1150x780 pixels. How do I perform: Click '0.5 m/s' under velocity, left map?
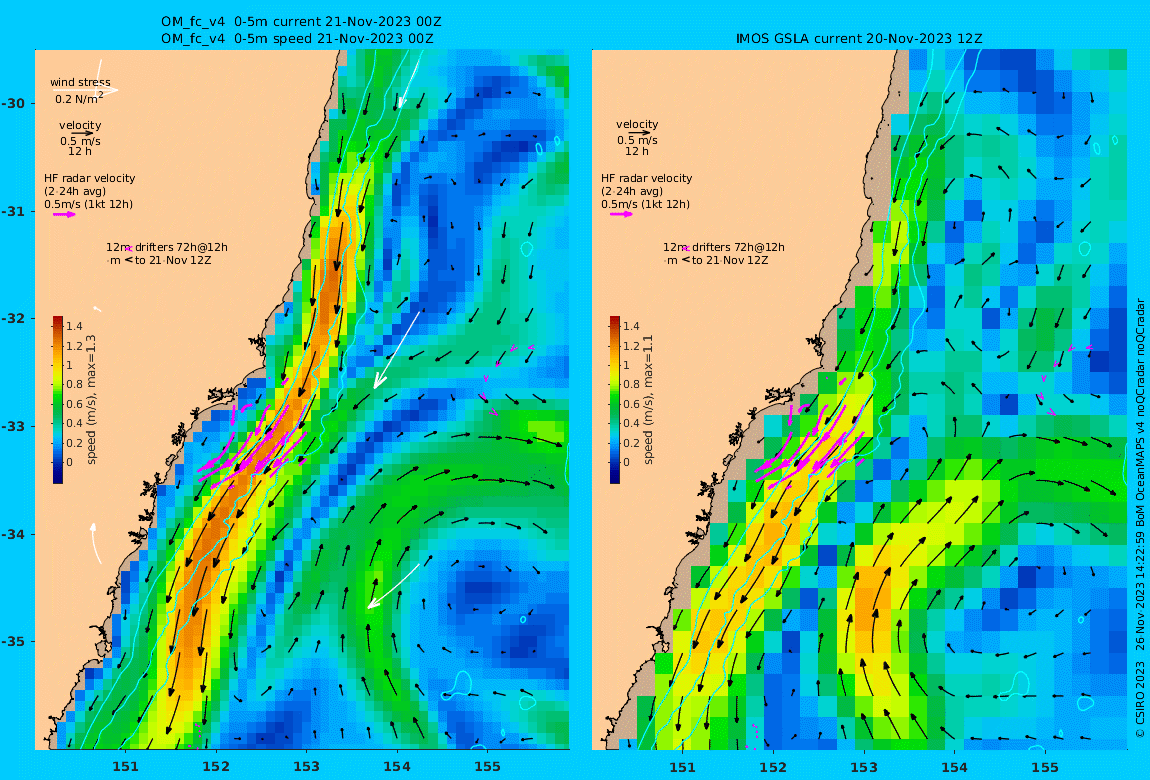[81, 141]
